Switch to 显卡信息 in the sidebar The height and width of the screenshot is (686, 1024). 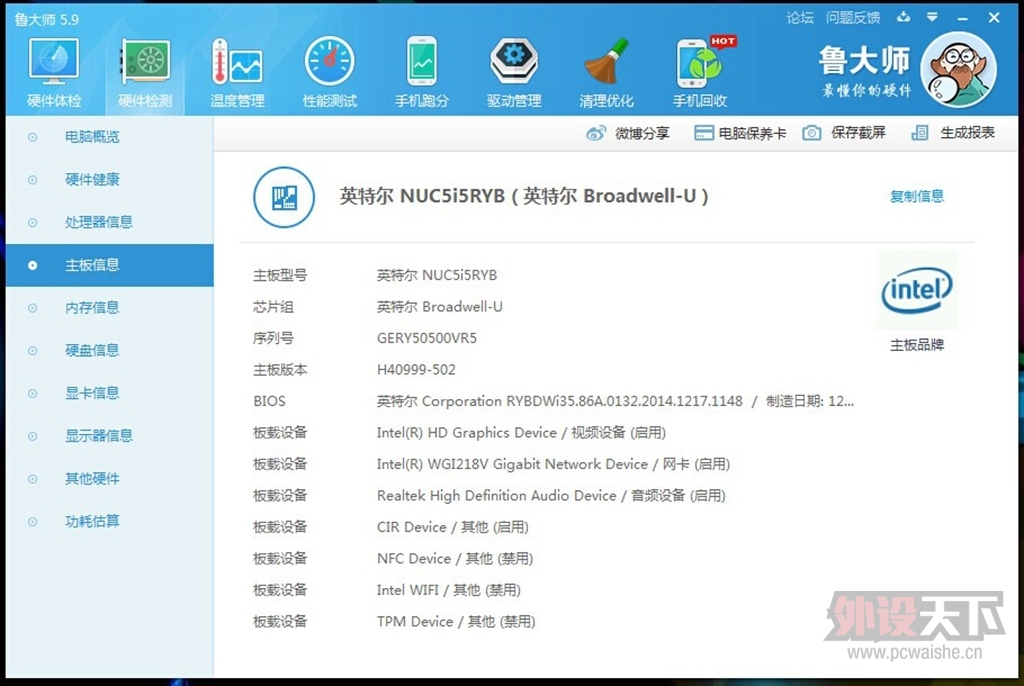(x=92, y=393)
